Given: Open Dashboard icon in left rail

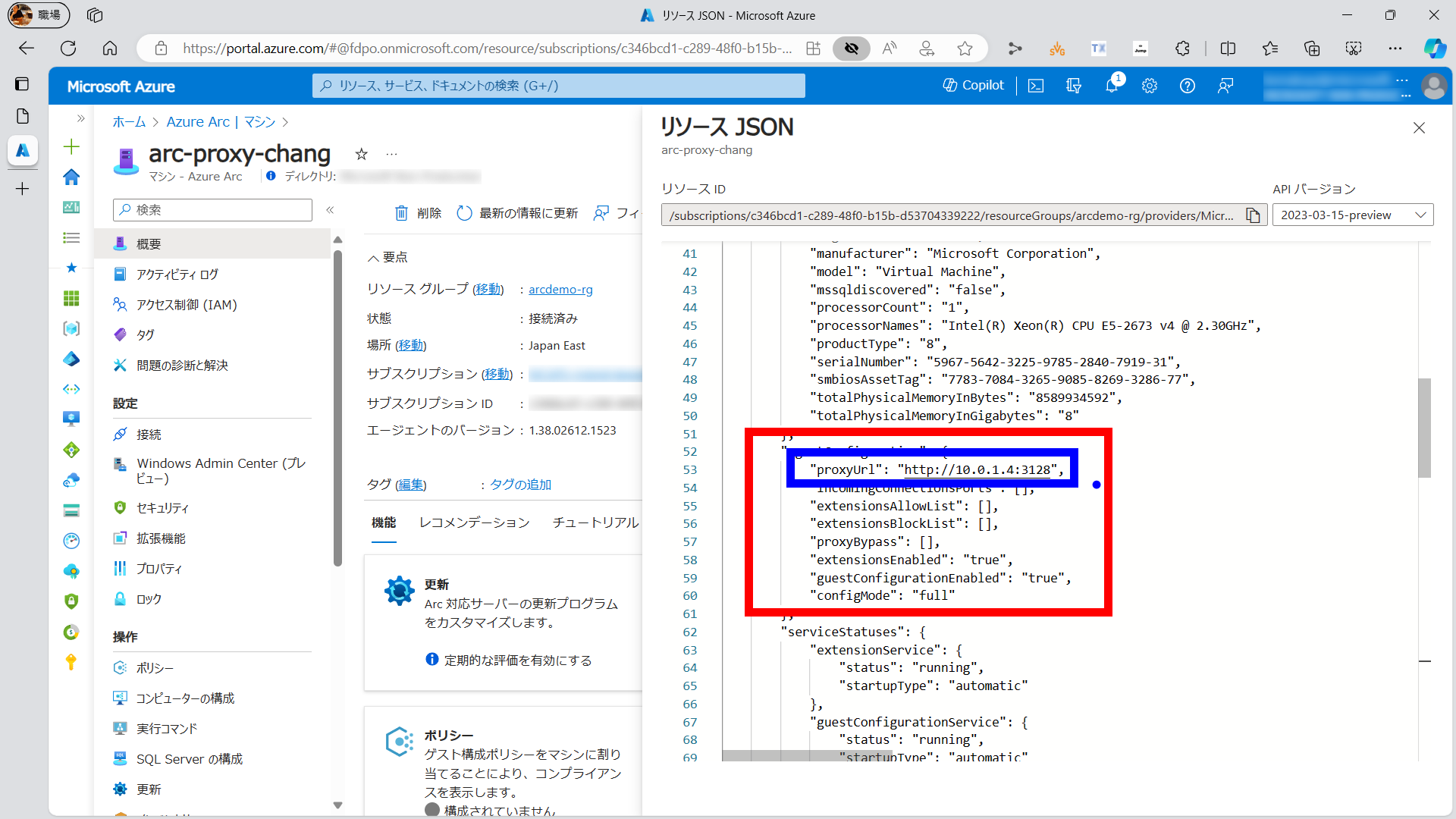Looking at the screenshot, I should [x=71, y=207].
